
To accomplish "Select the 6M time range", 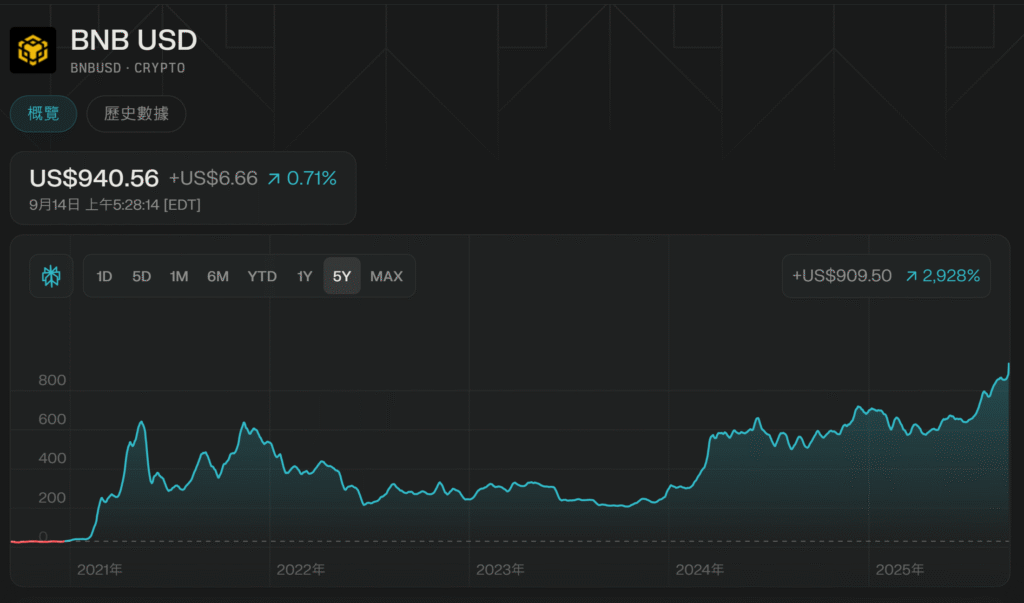I will [218, 276].
